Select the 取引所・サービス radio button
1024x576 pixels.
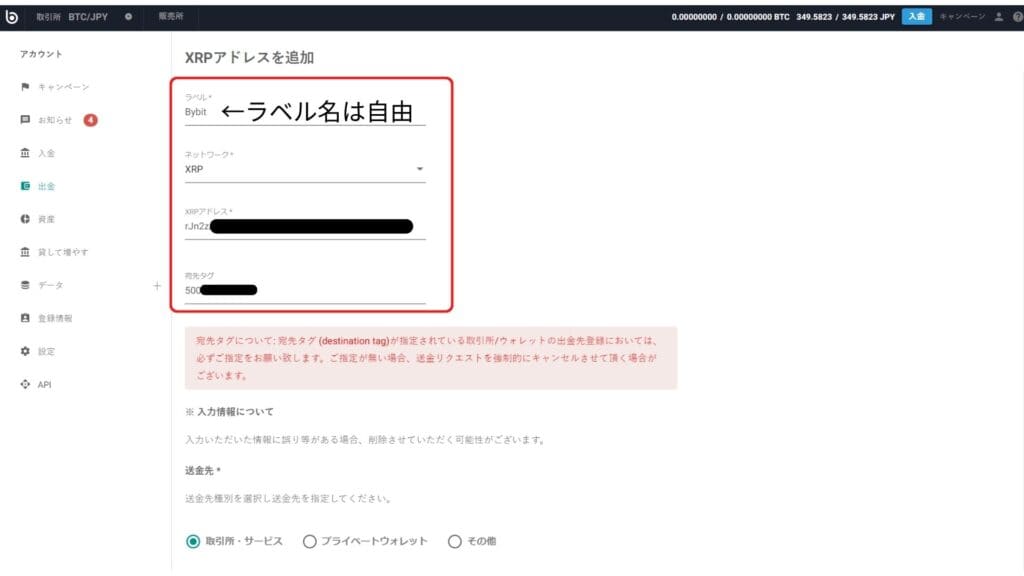click(x=193, y=541)
